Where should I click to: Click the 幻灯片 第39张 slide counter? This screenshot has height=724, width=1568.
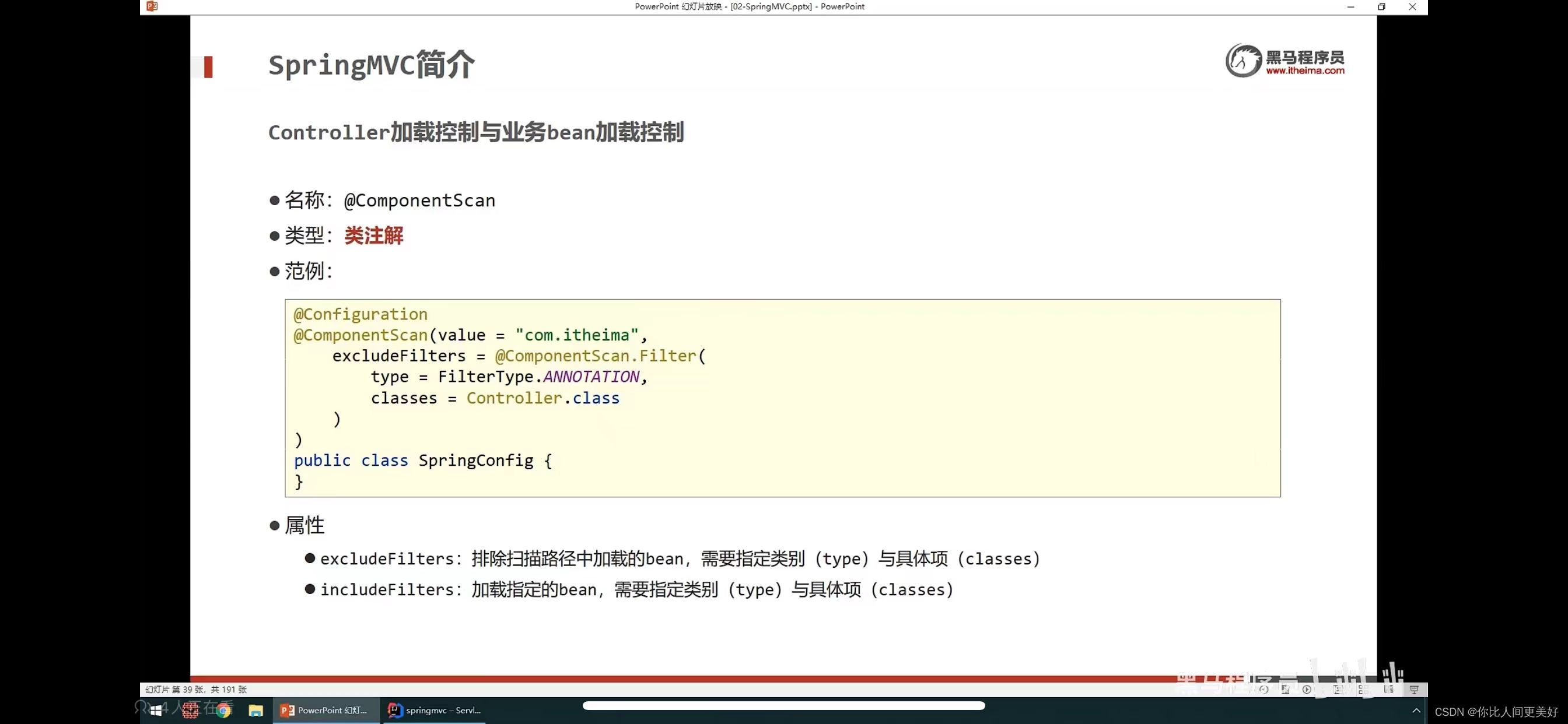point(195,690)
